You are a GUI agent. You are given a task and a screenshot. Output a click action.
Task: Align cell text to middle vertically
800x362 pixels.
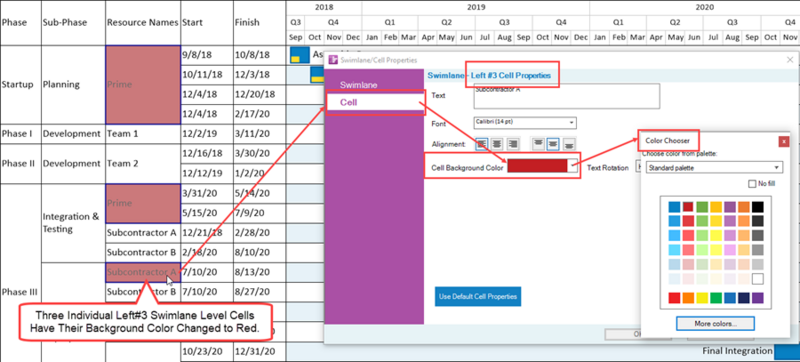click(553, 144)
